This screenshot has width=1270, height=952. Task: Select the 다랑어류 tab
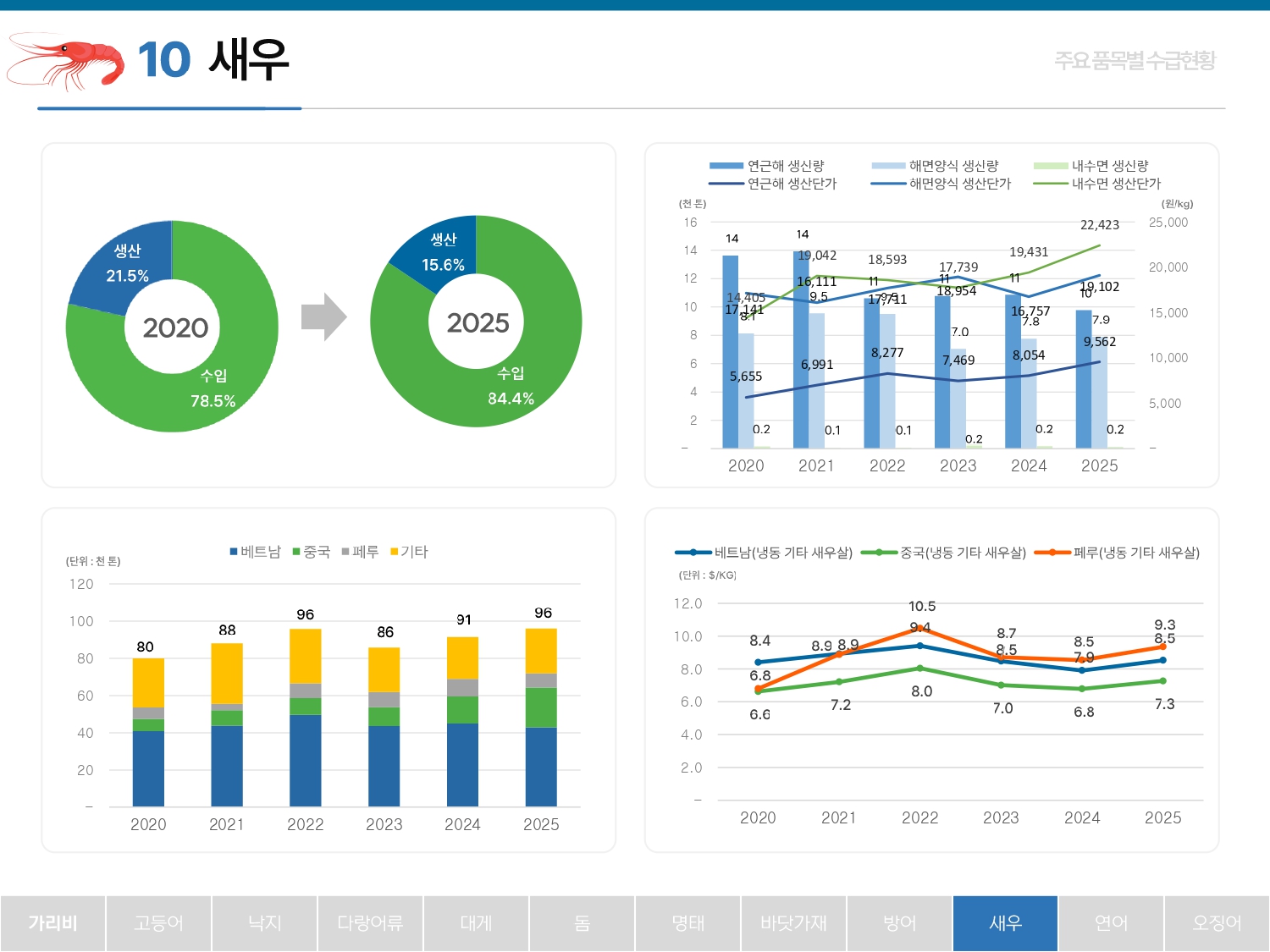tap(370, 923)
